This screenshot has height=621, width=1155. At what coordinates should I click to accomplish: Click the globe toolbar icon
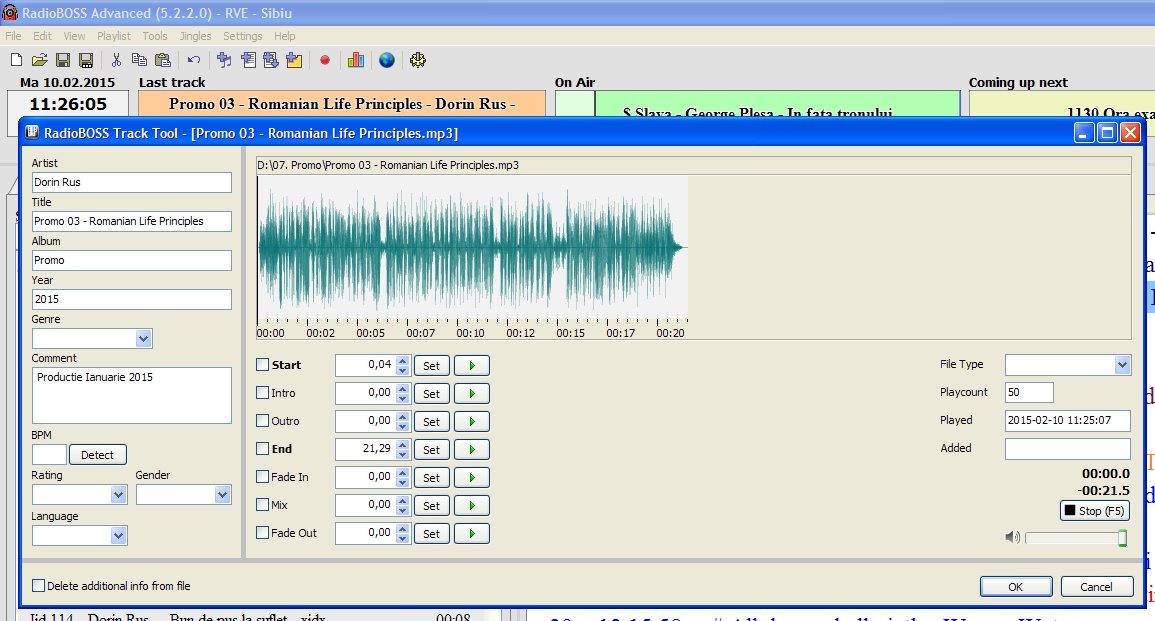[x=387, y=60]
